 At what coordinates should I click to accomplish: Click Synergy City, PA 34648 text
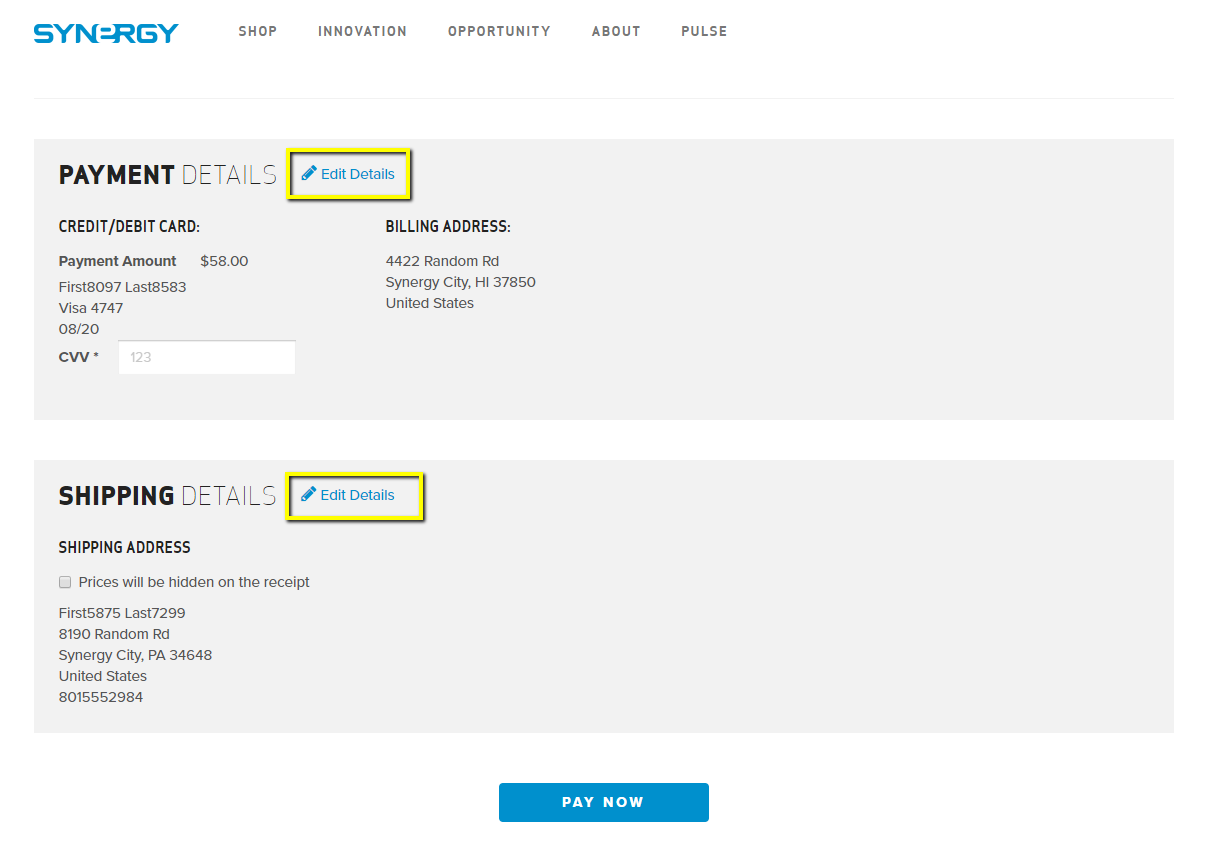click(135, 655)
